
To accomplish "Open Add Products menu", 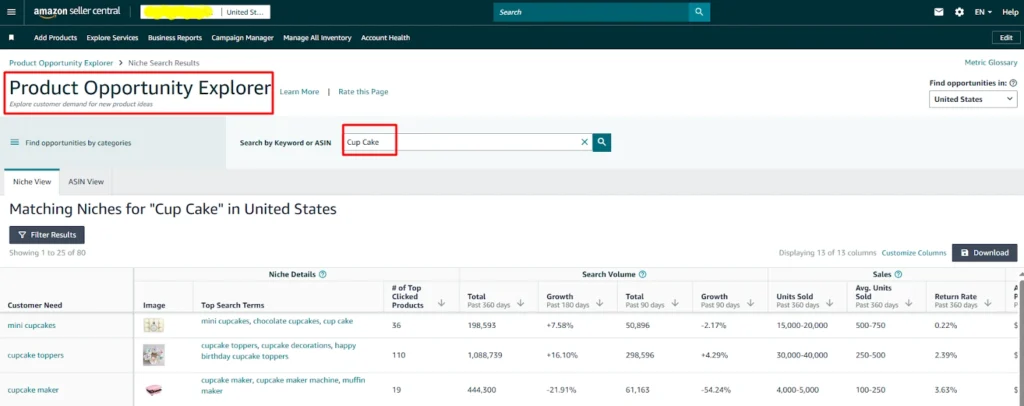I will coord(56,38).
